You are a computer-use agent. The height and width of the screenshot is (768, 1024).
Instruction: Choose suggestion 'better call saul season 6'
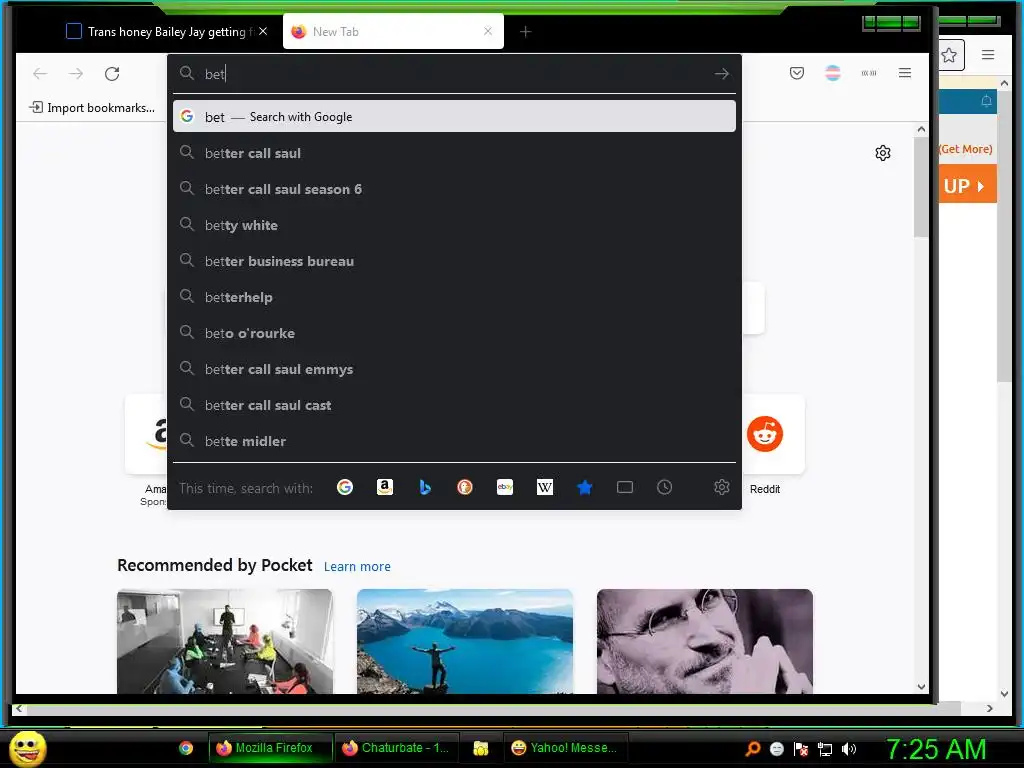tap(454, 189)
